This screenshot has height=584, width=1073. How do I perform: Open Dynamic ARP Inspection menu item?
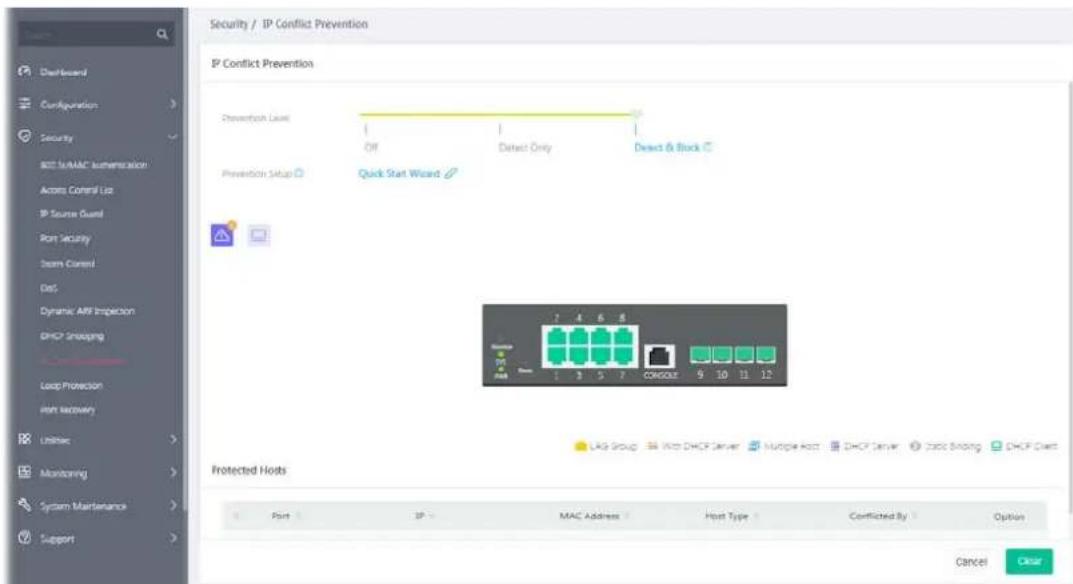(87, 311)
